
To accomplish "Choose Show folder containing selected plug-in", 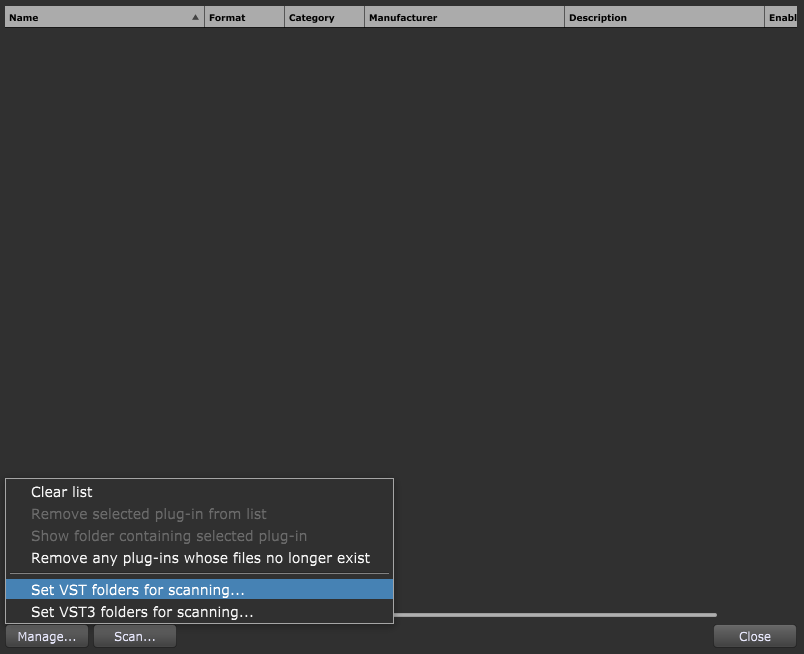I will [199, 536].
